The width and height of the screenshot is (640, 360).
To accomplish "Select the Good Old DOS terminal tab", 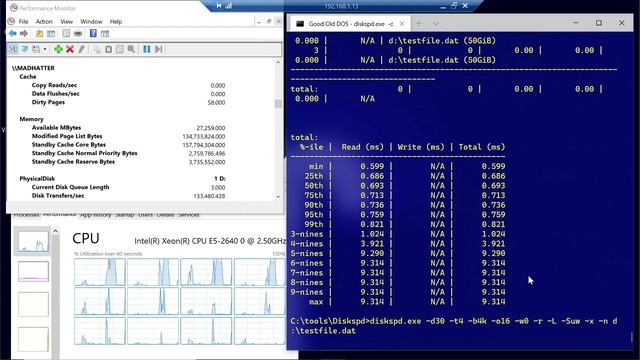I will coord(351,24).
